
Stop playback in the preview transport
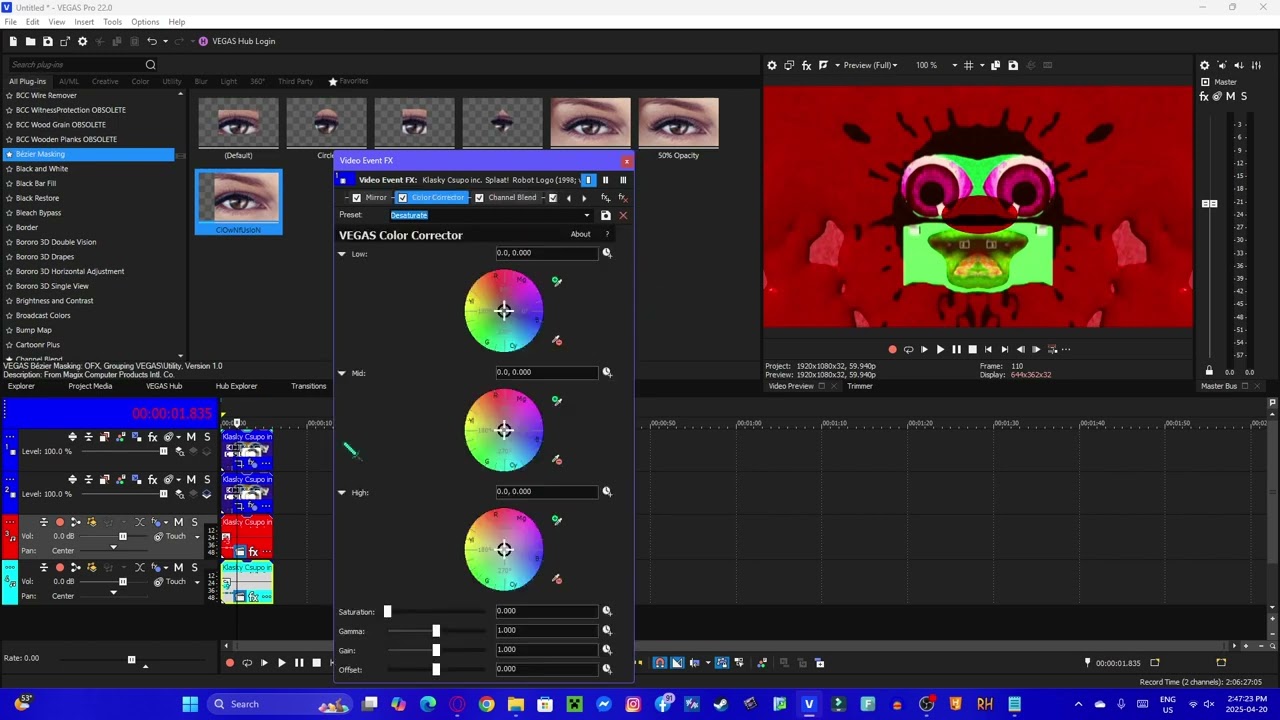pyautogui.click(x=972, y=349)
